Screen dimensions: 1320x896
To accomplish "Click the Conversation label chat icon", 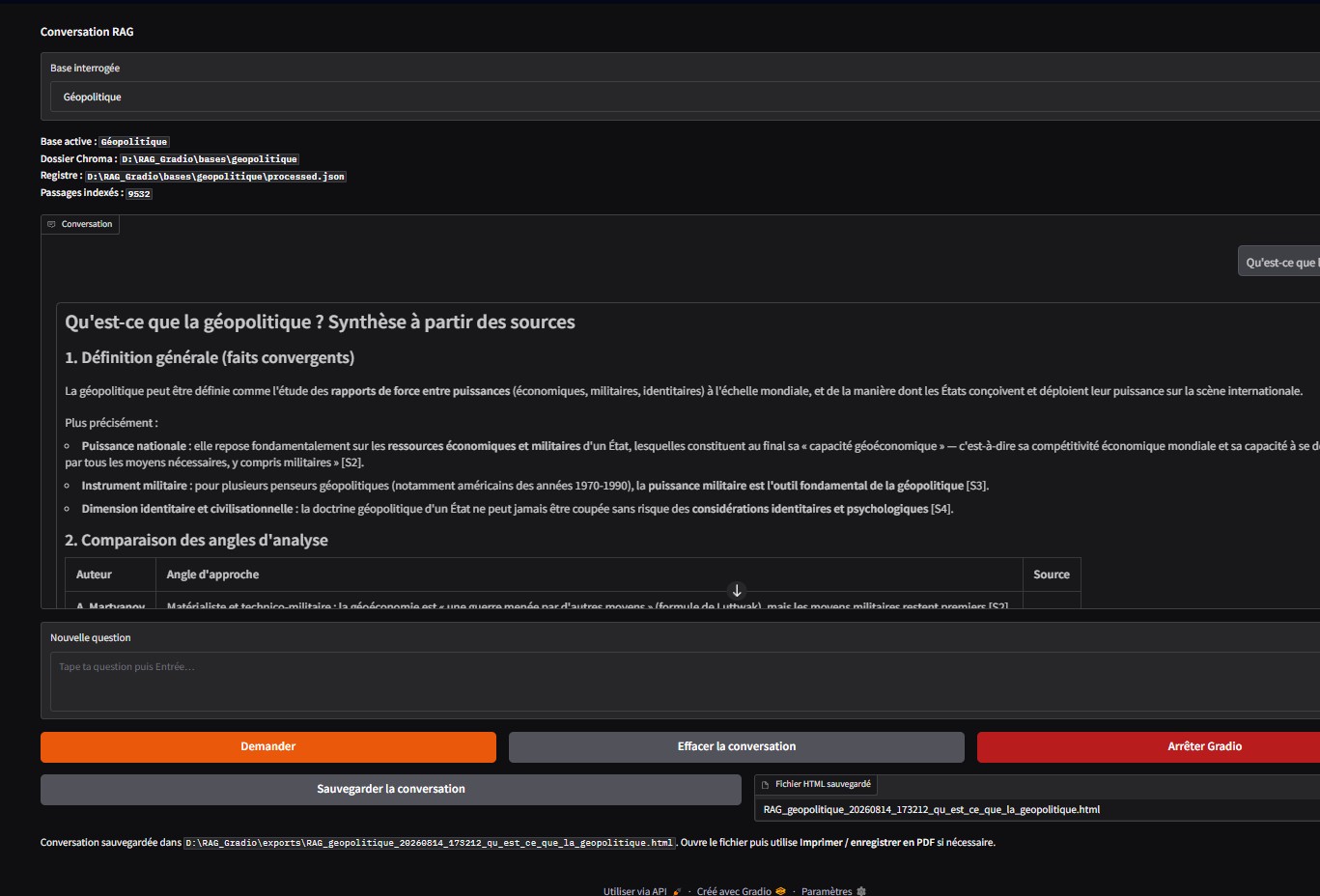I will [x=52, y=224].
